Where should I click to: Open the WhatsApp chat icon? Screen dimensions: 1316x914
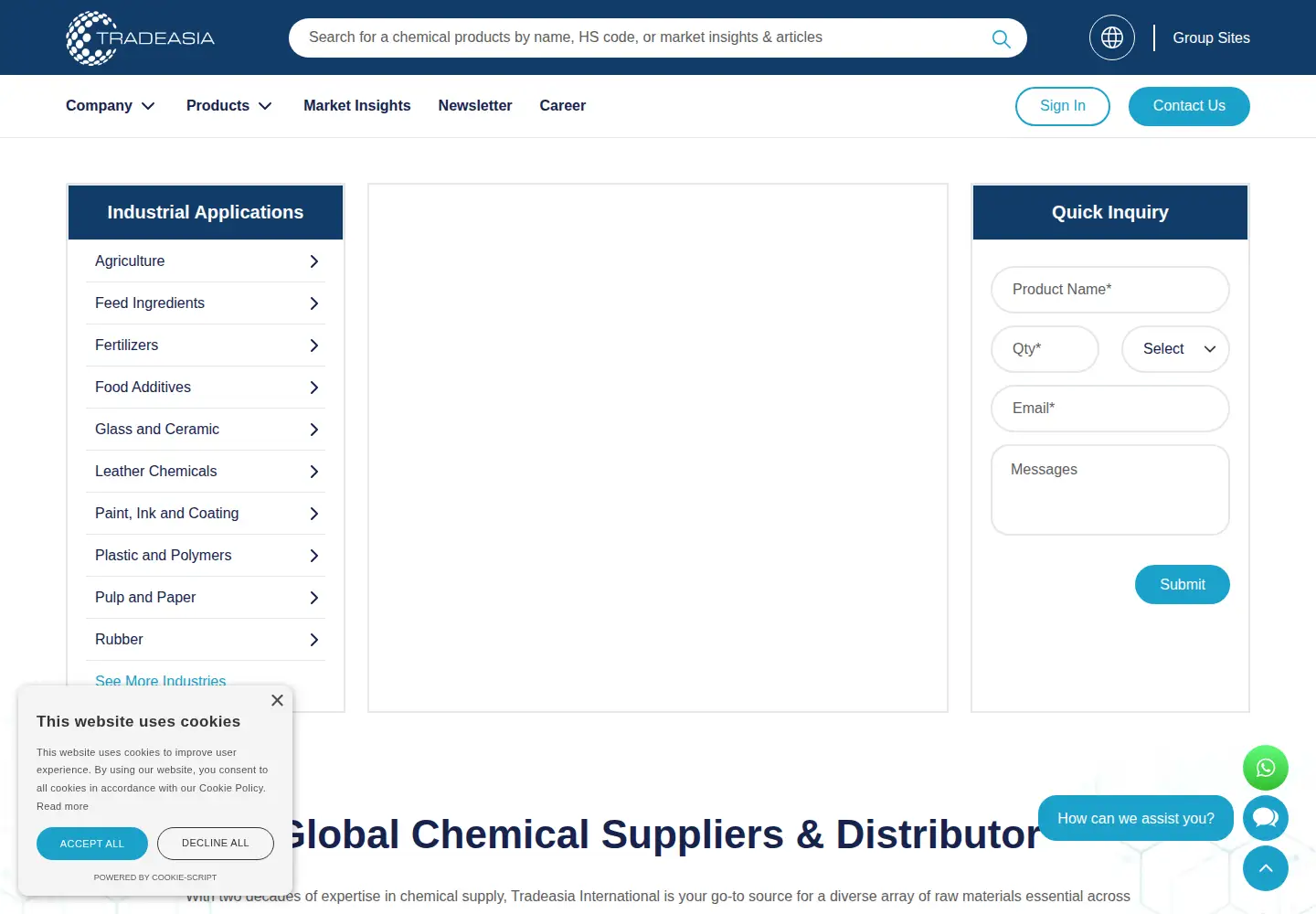point(1266,768)
